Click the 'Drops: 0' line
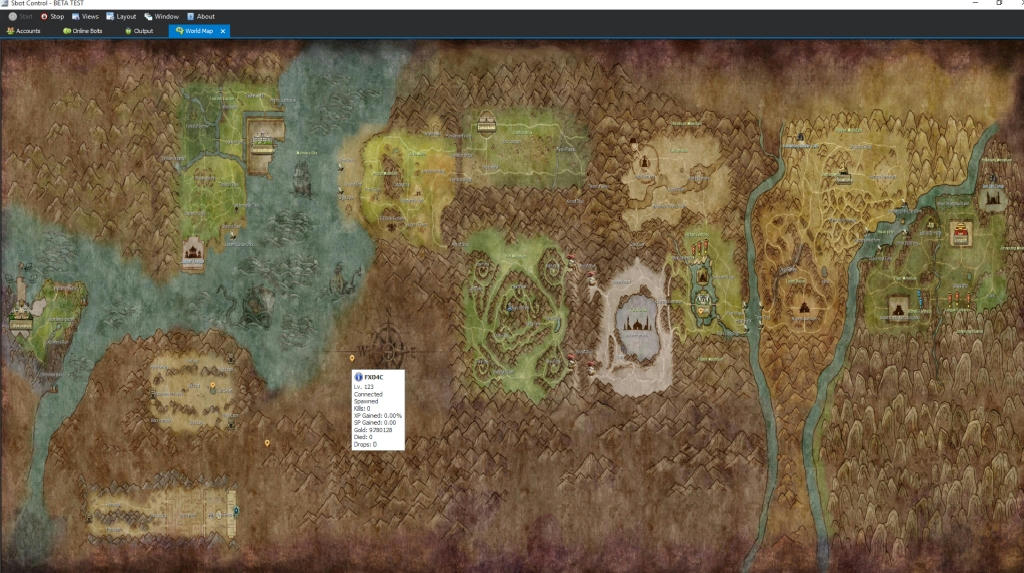Image resolution: width=1024 pixels, height=573 pixels. (x=365, y=444)
